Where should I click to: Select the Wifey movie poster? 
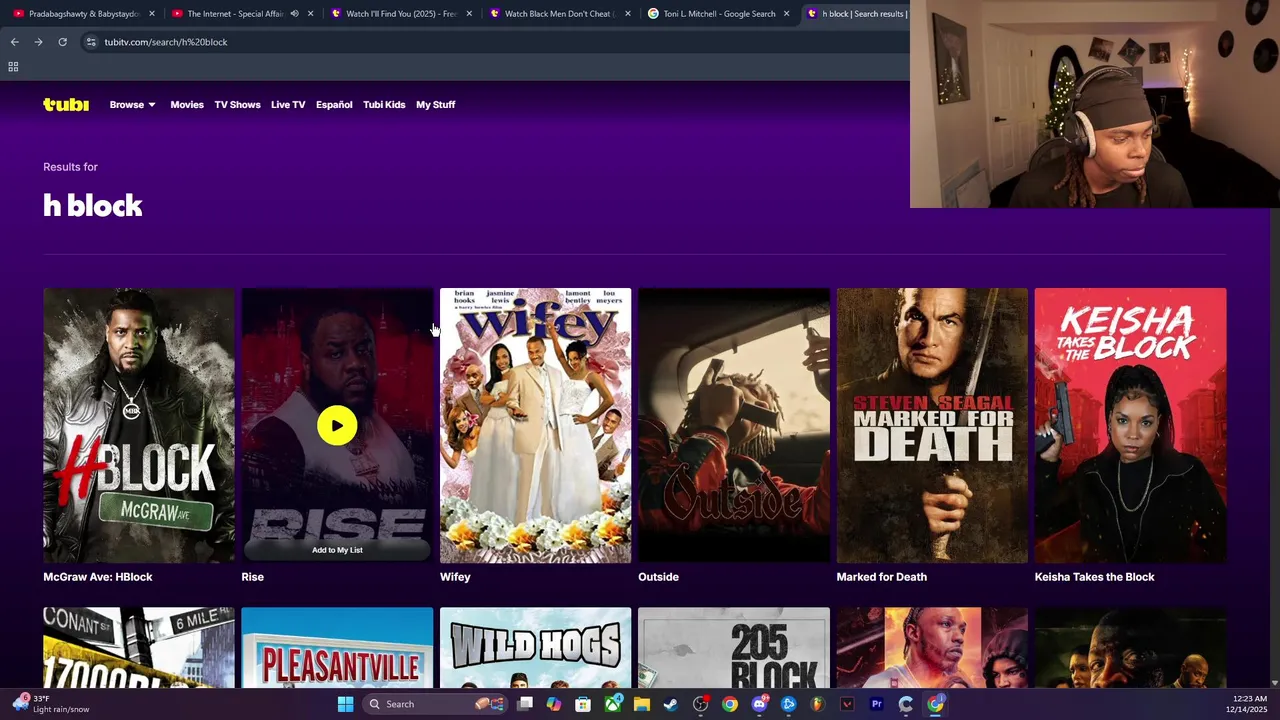[535, 425]
